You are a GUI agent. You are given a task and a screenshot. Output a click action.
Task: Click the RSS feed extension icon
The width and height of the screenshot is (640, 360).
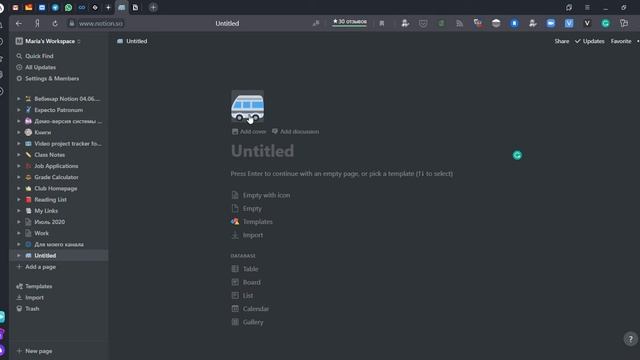tap(460, 23)
